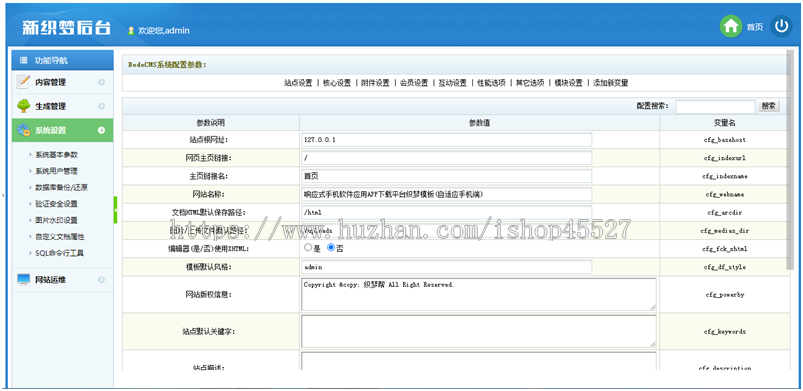Click the page vertical scrollbar

[x=790, y=159]
